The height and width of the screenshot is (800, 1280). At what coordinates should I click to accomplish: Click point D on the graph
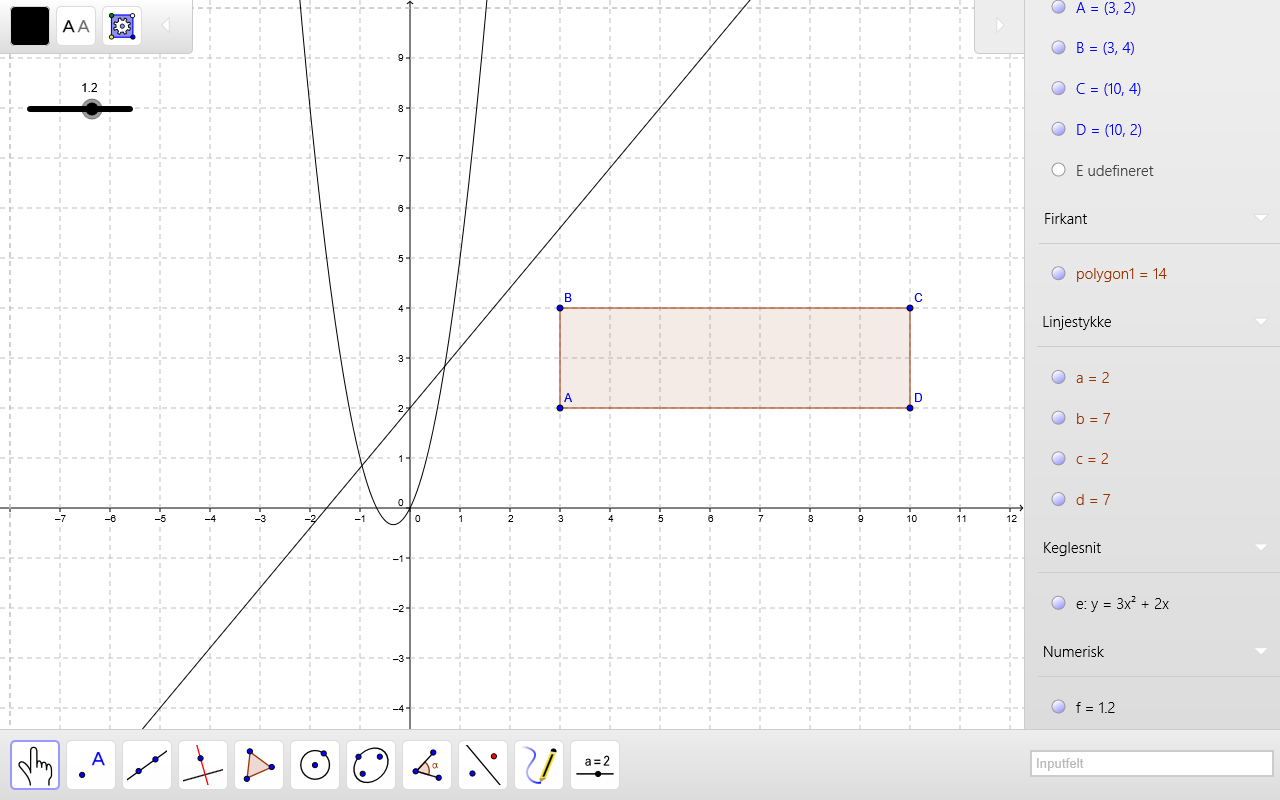pos(910,408)
